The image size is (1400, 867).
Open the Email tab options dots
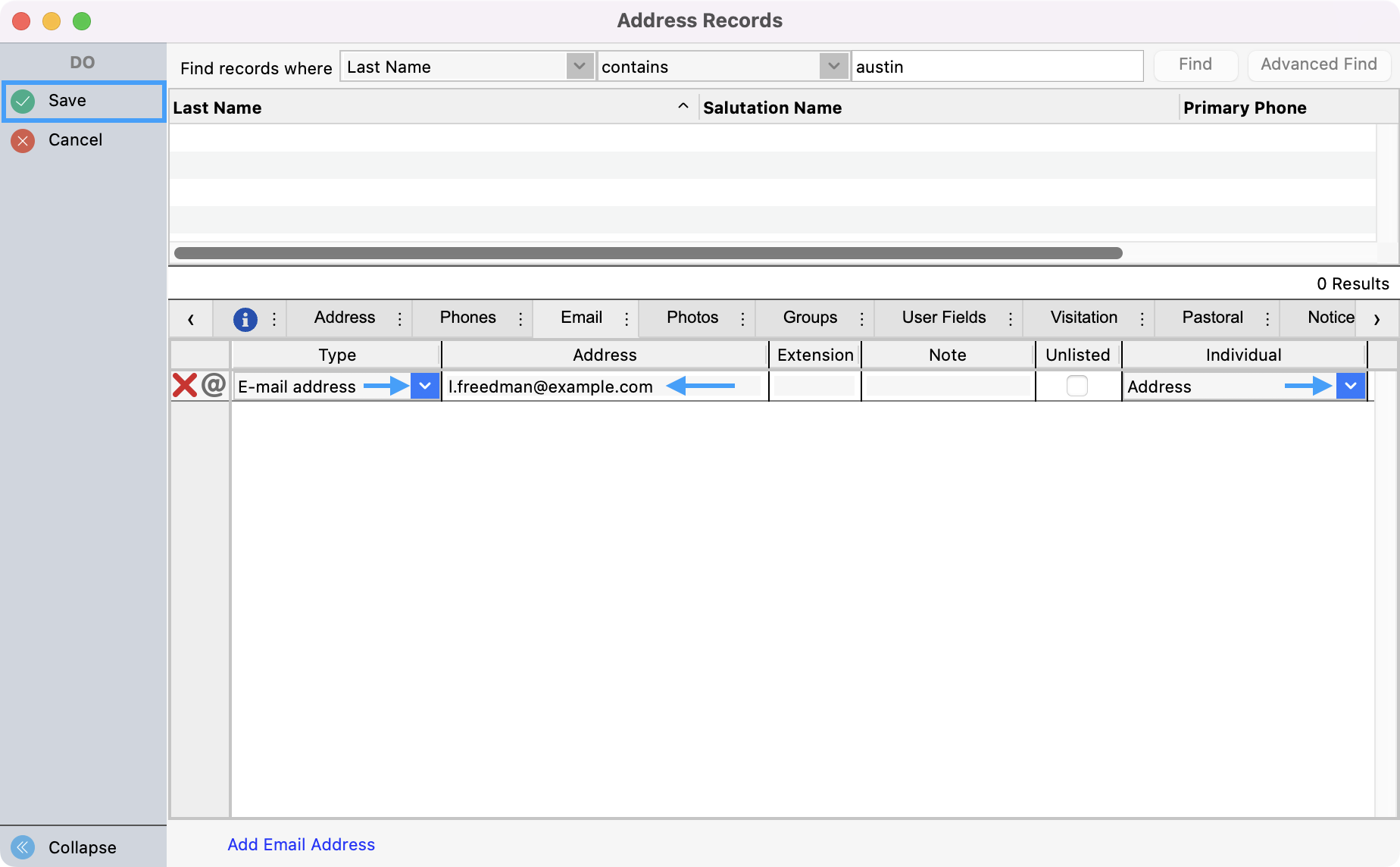[627, 319]
